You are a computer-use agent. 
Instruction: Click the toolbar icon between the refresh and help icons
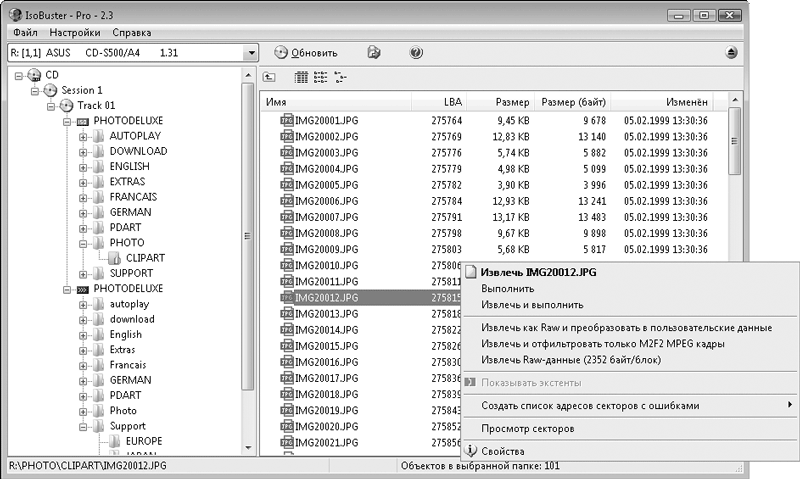[374, 53]
